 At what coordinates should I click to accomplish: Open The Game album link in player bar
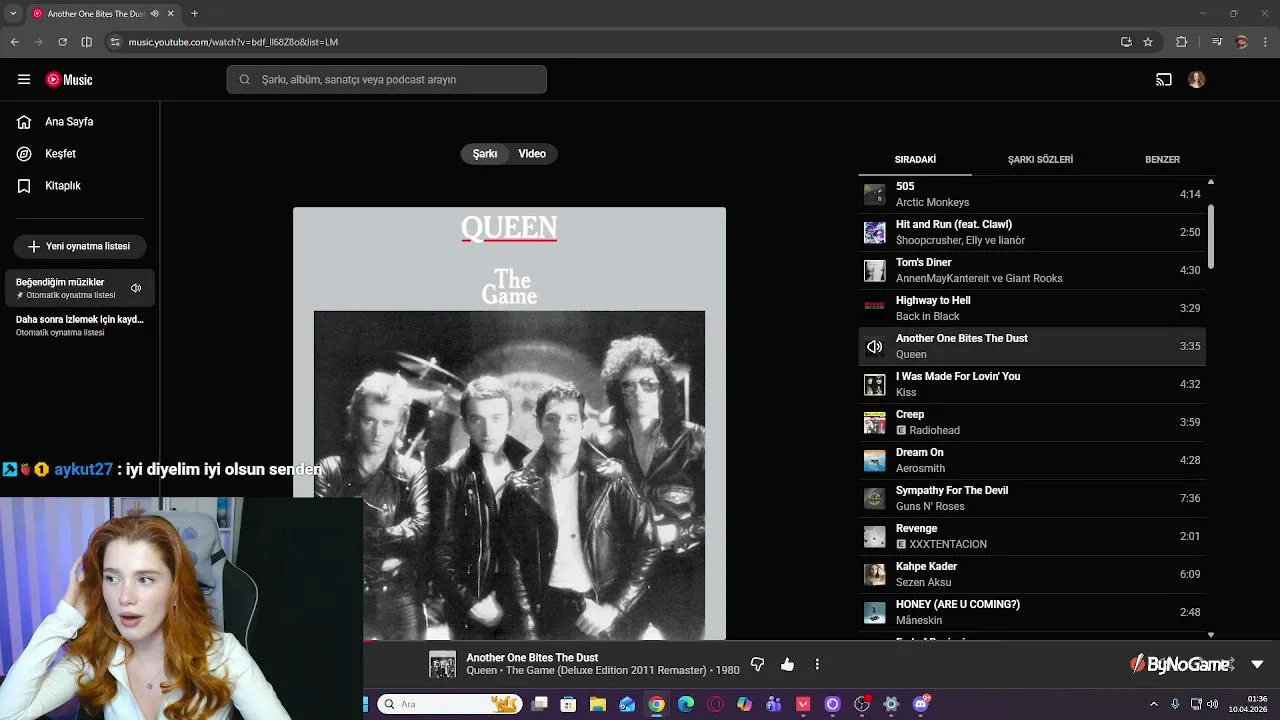(x=606, y=671)
